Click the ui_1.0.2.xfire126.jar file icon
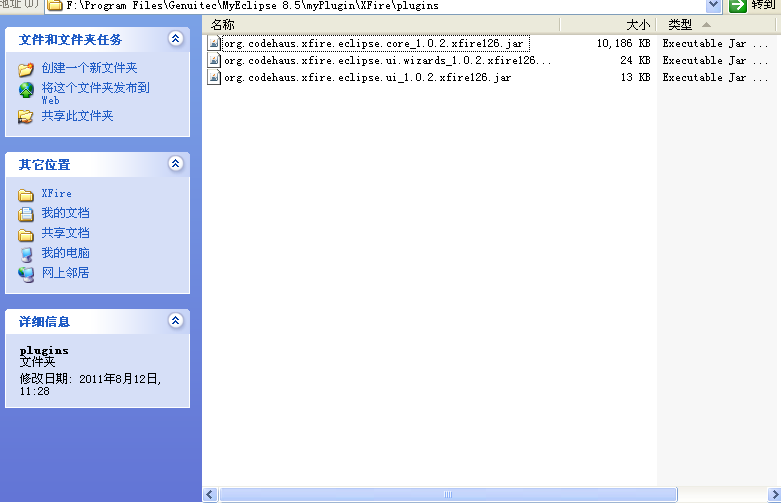The image size is (781, 503). 214,77
